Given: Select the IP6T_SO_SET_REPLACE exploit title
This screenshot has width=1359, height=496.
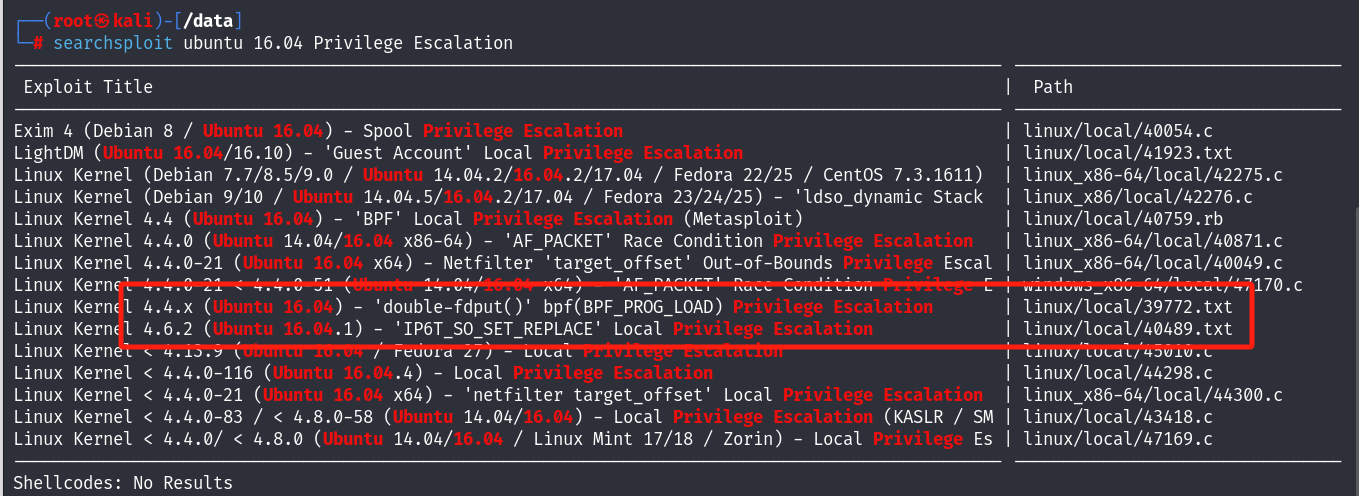Looking at the screenshot, I should click(443, 329).
